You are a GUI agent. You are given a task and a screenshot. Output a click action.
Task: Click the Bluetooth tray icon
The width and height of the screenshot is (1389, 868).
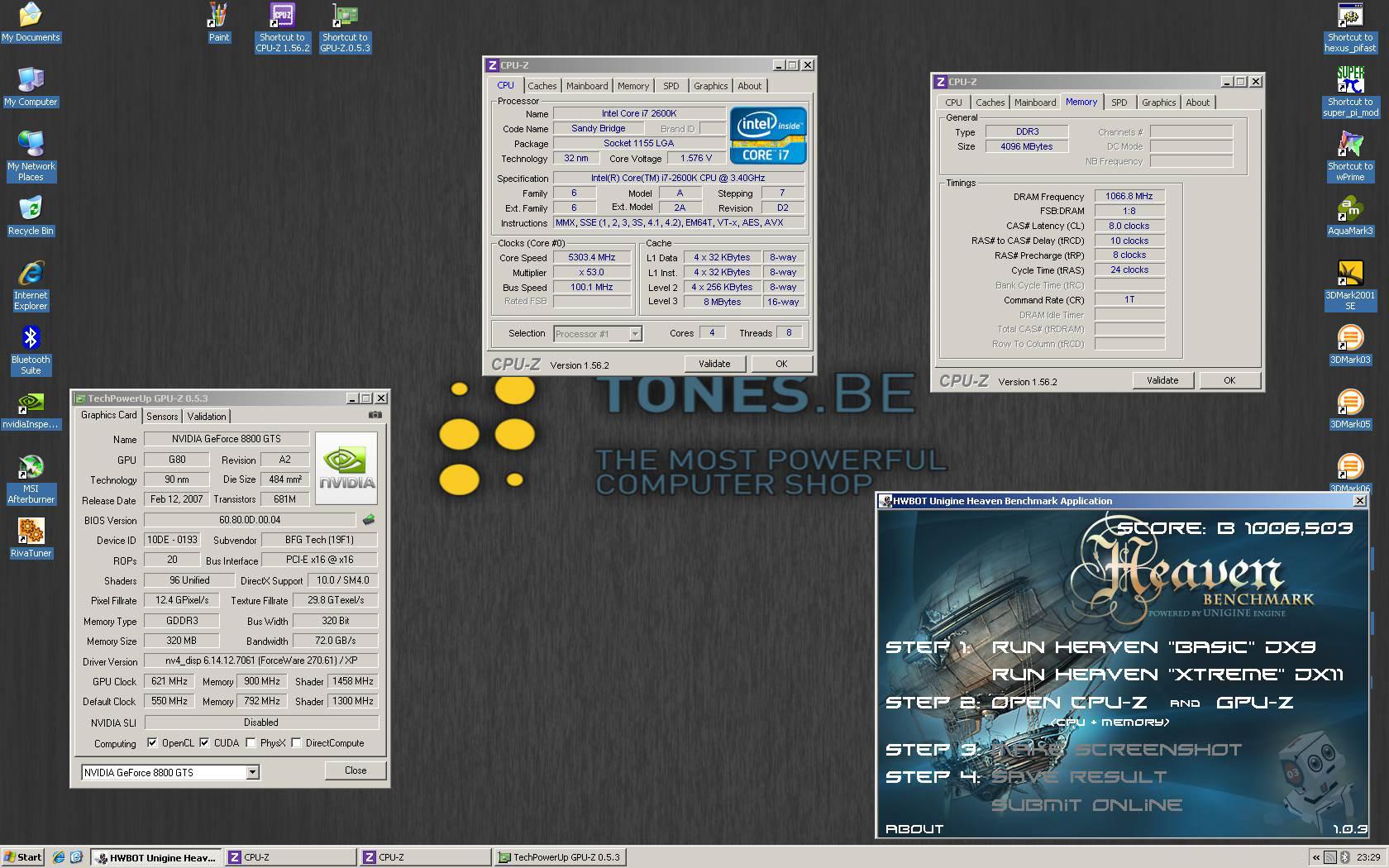click(x=1344, y=857)
